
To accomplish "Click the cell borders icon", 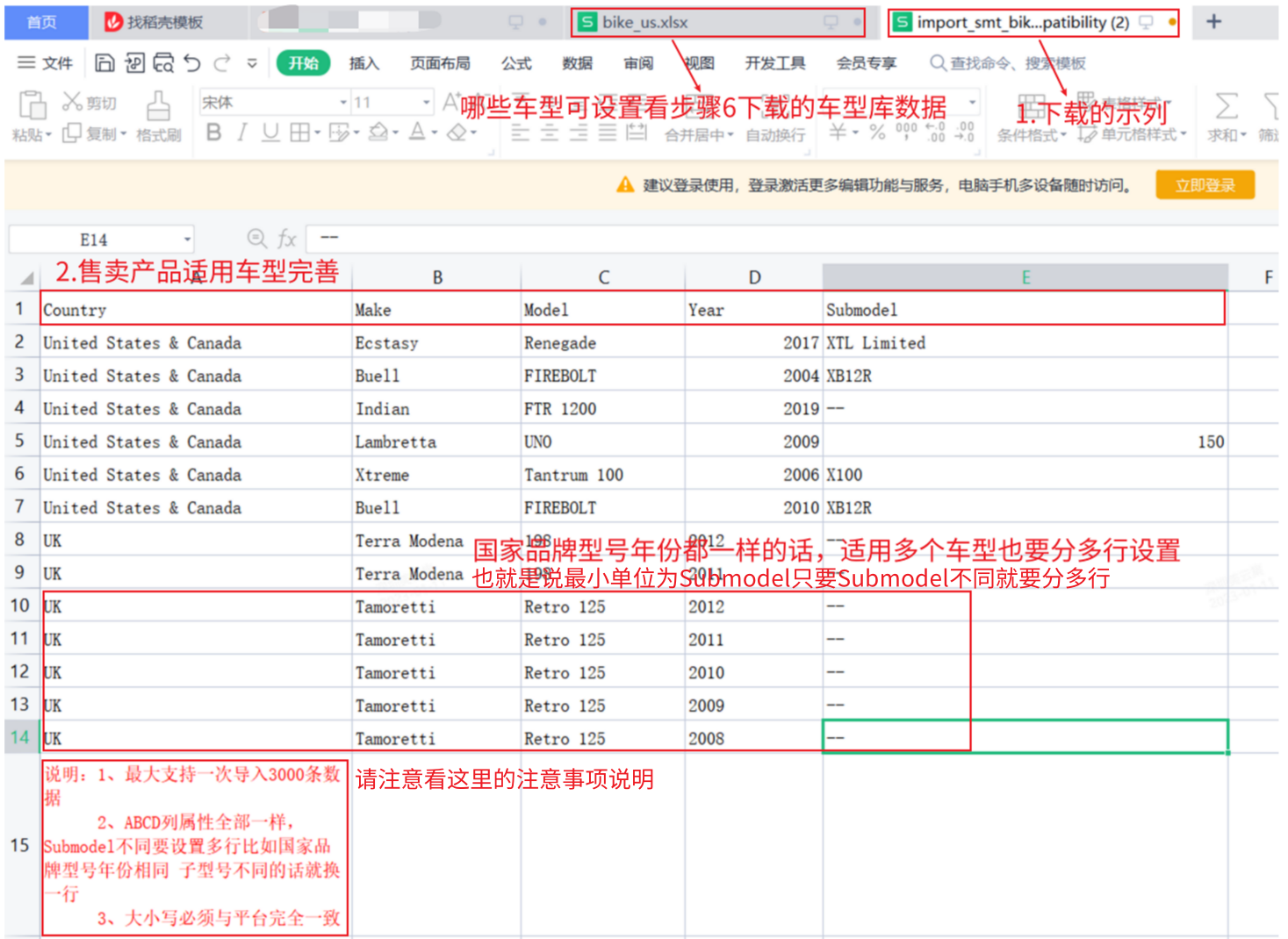I will (299, 133).
